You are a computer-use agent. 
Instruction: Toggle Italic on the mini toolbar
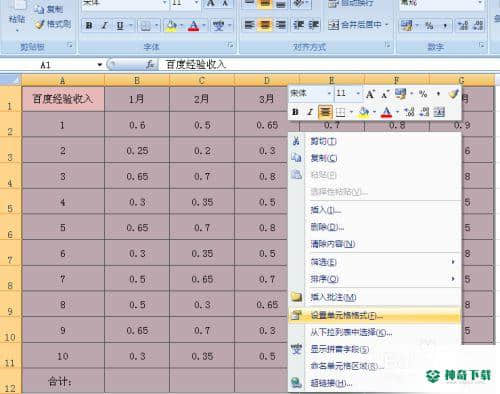(310, 112)
